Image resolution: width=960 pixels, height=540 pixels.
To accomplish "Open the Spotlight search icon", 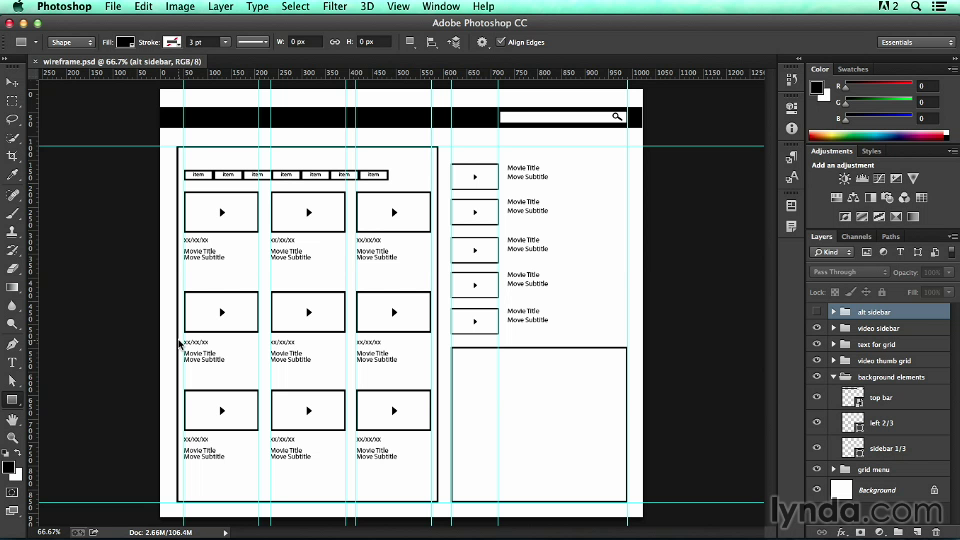I will click(x=916, y=6).
